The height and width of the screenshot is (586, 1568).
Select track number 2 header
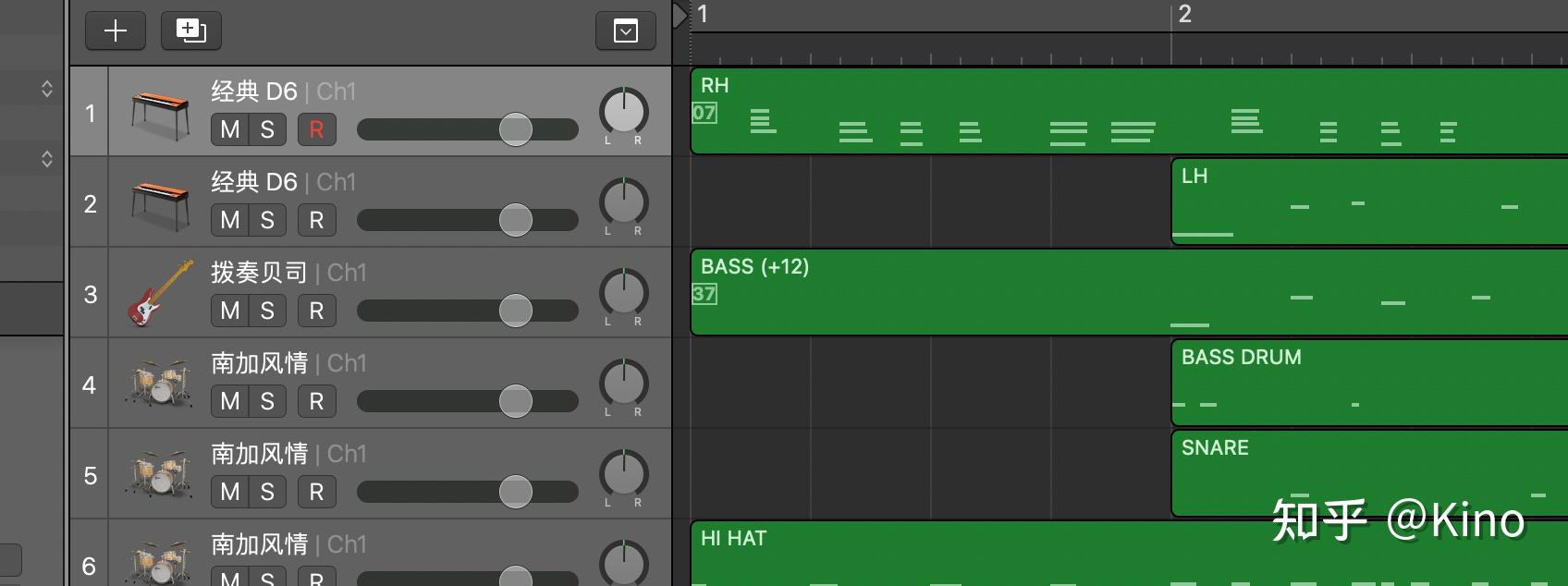[x=90, y=203]
